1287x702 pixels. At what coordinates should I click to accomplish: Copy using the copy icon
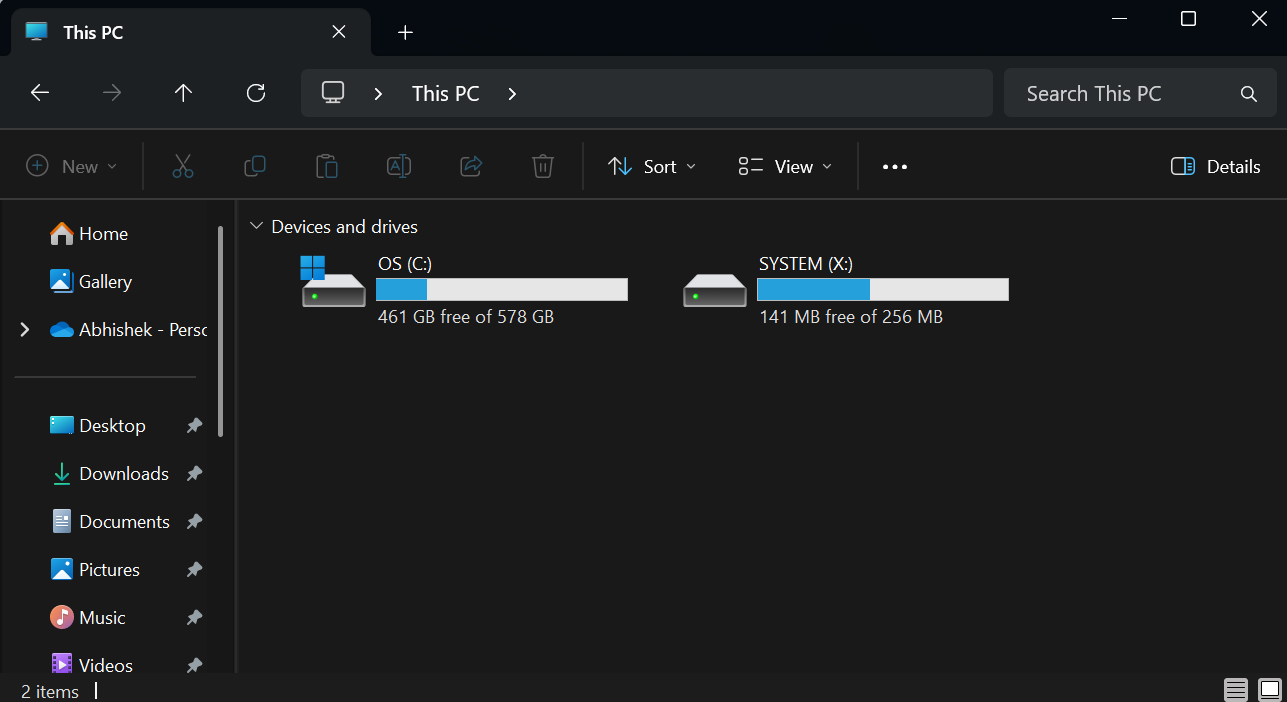pyautogui.click(x=254, y=166)
